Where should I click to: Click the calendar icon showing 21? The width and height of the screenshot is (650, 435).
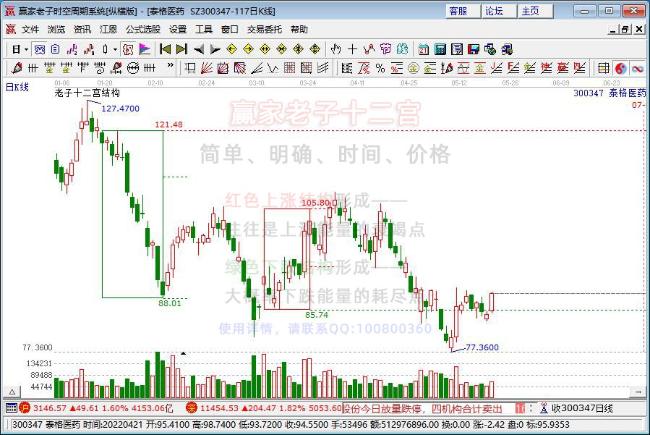423,49
